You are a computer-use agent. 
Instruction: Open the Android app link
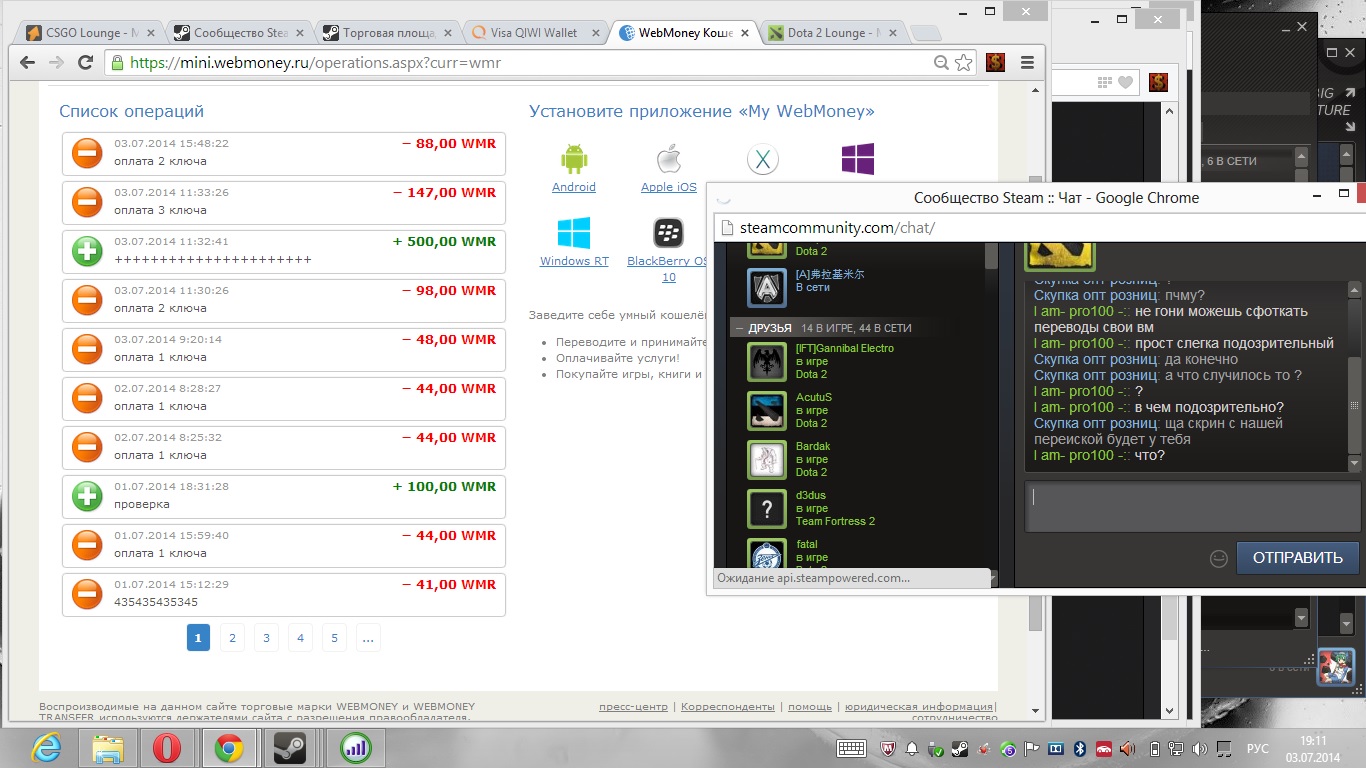[x=574, y=187]
